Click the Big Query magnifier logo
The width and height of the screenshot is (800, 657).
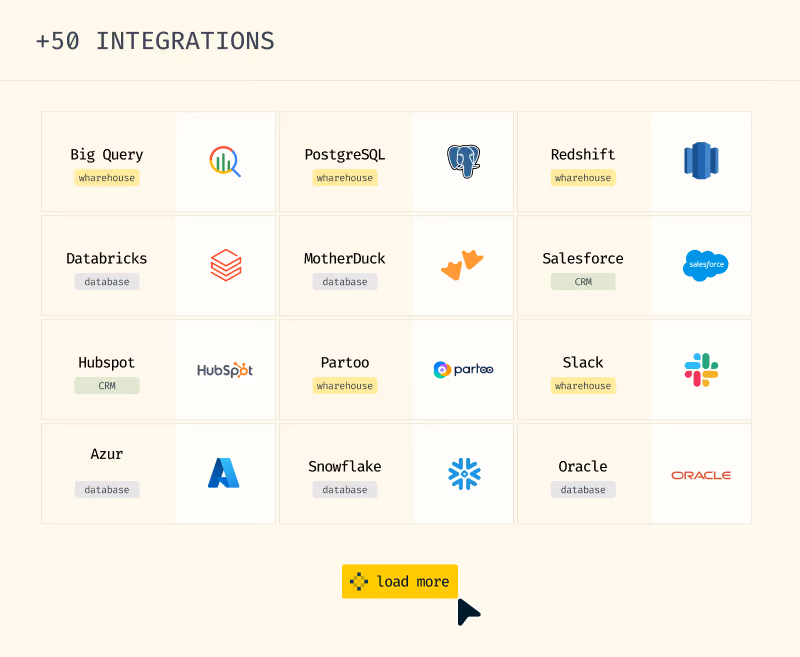click(x=225, y=161)
